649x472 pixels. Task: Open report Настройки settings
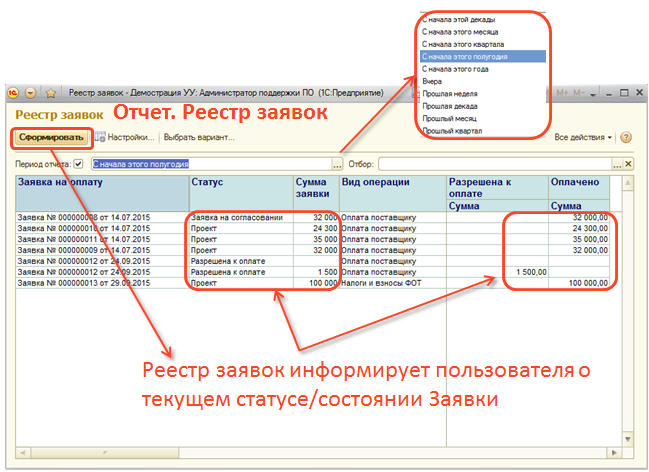point(125,137)
